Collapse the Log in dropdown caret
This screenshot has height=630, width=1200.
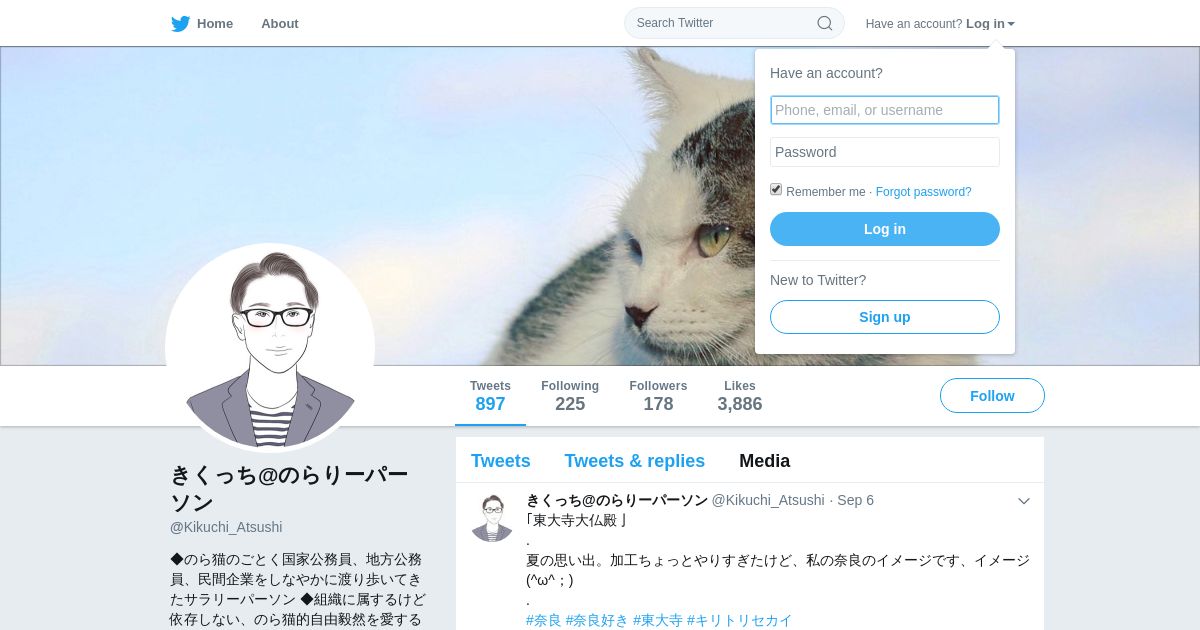click(x=1011, y=24)
